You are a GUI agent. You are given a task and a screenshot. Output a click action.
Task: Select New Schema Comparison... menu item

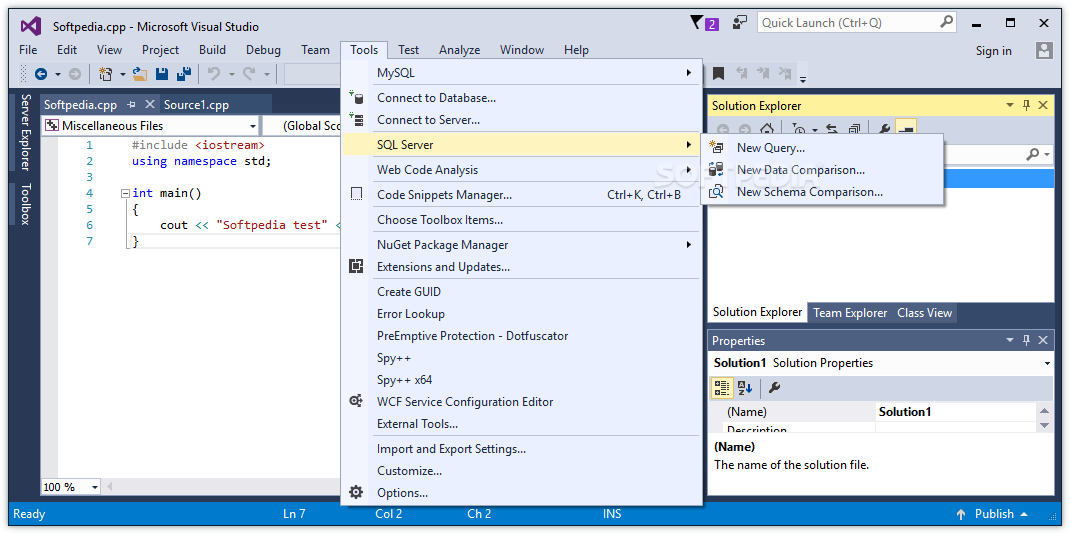click(x=822, y=192)
